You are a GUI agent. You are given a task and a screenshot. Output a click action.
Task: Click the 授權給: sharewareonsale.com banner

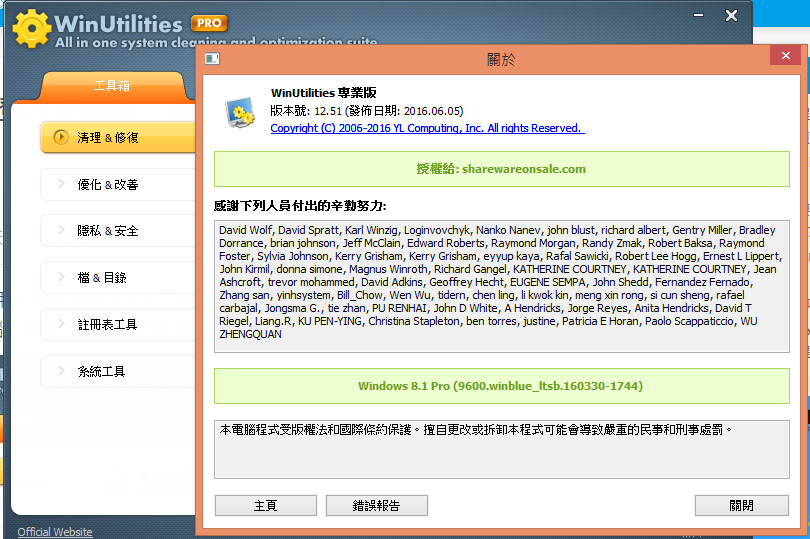(x=502, y=169)
